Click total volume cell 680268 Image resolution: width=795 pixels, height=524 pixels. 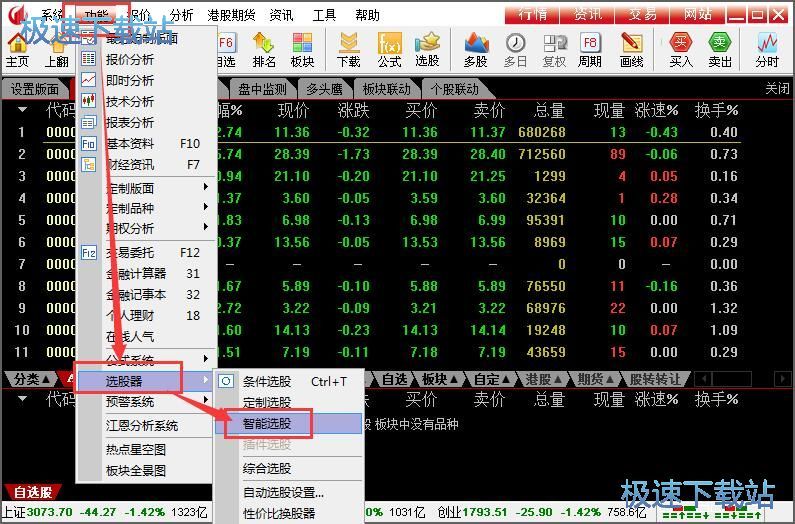(541, 132)
